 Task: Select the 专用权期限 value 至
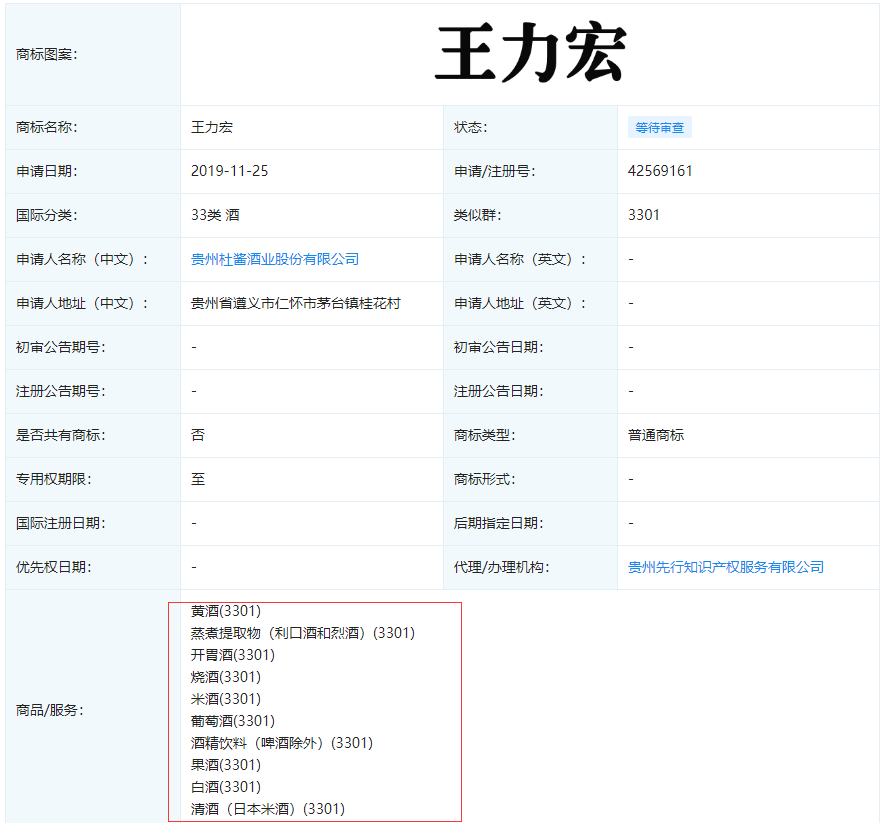pos(198,479)
